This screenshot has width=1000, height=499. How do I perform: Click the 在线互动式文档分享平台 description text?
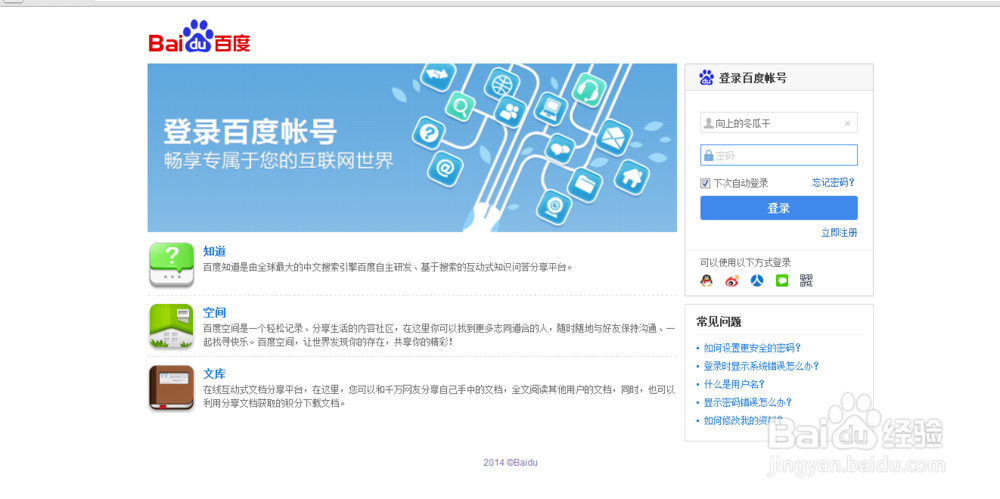click(x=439, y=396)
